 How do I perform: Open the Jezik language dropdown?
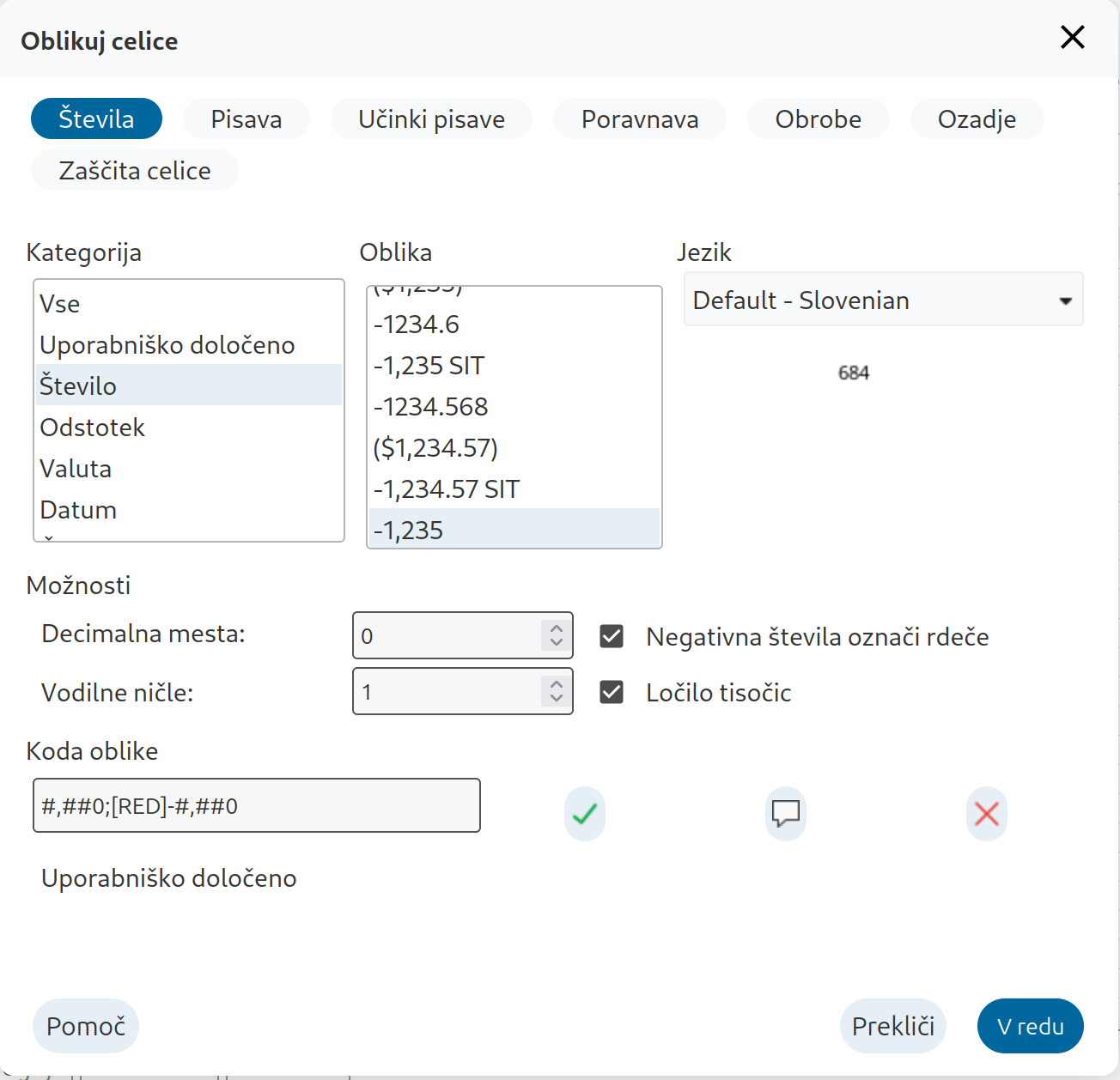[883, 300]
